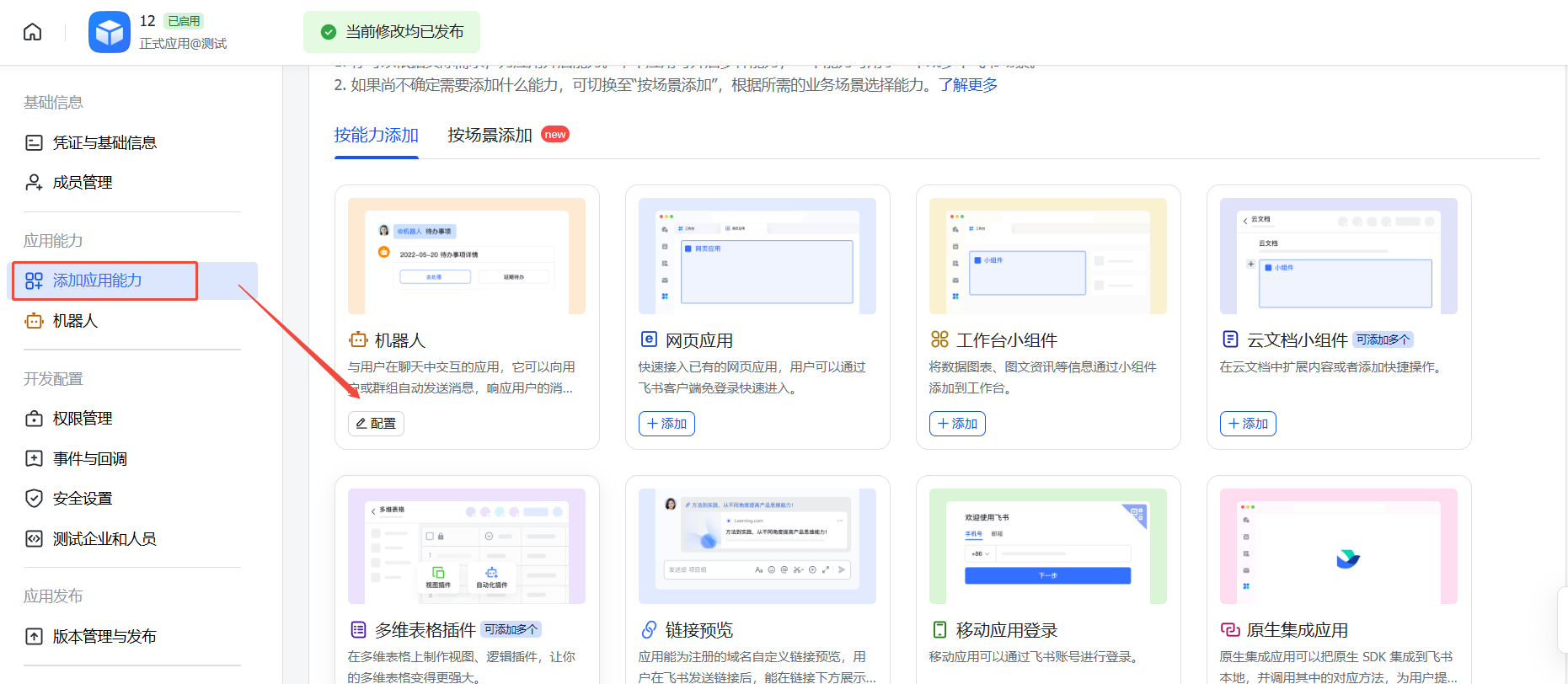Add the 工作台小组件 capability

[x=957, y=424]
